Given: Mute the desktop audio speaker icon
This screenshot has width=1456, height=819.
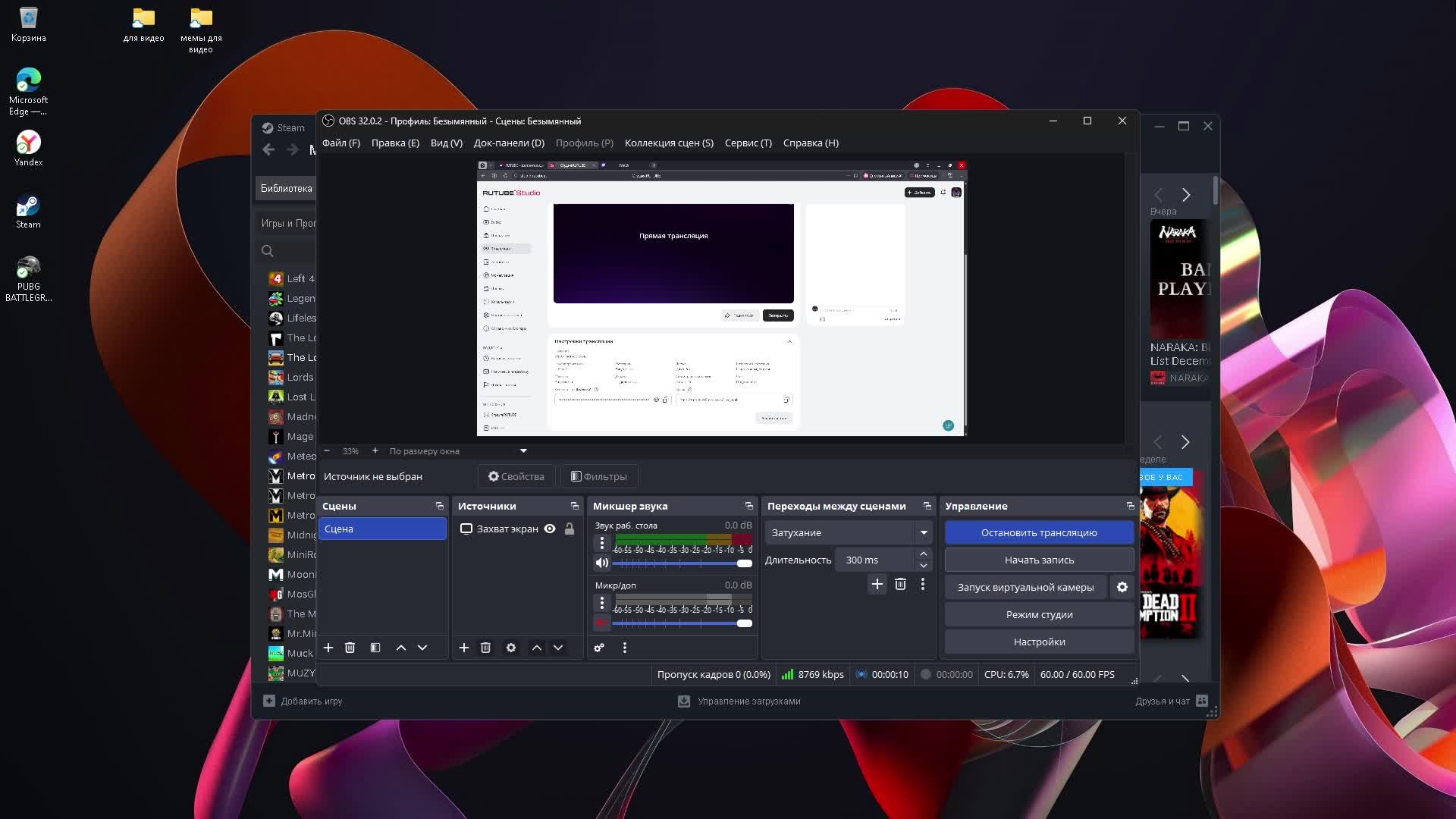Looking at the screenshot, I should [x=602, y=563].
